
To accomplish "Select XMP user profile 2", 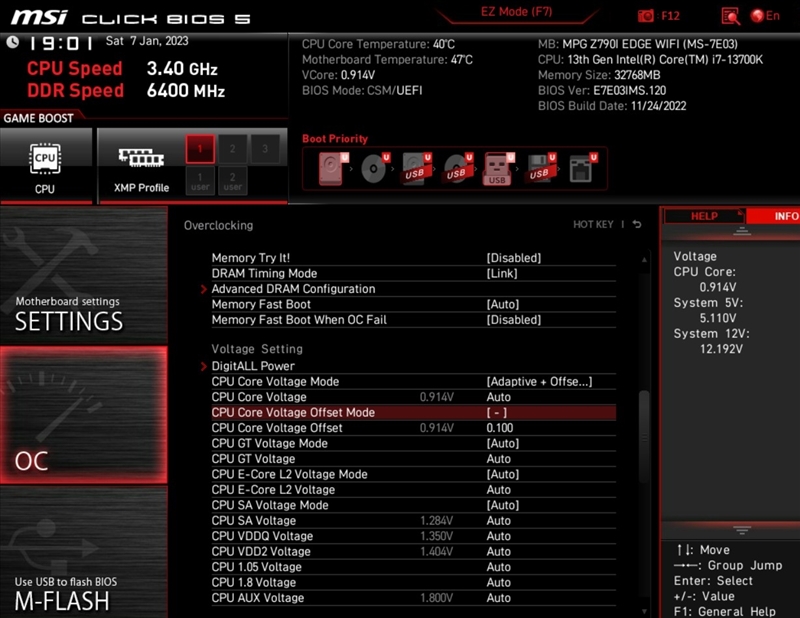I will (x=233, y=181).
